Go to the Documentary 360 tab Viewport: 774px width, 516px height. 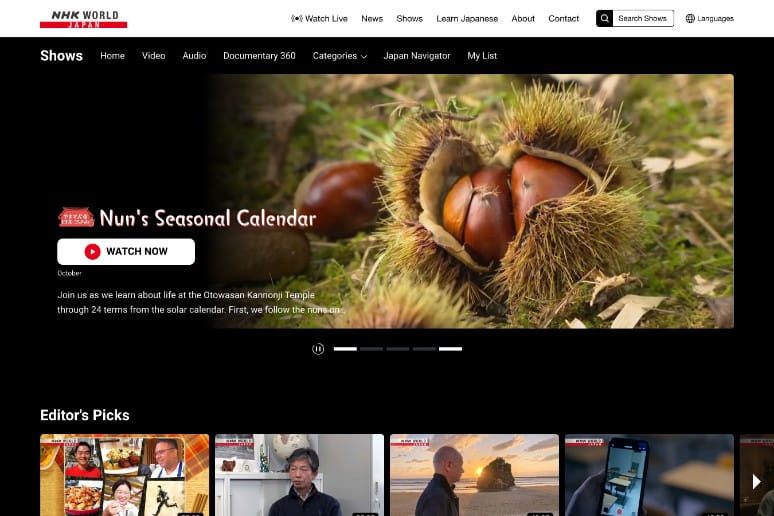(x=259, y=56)
